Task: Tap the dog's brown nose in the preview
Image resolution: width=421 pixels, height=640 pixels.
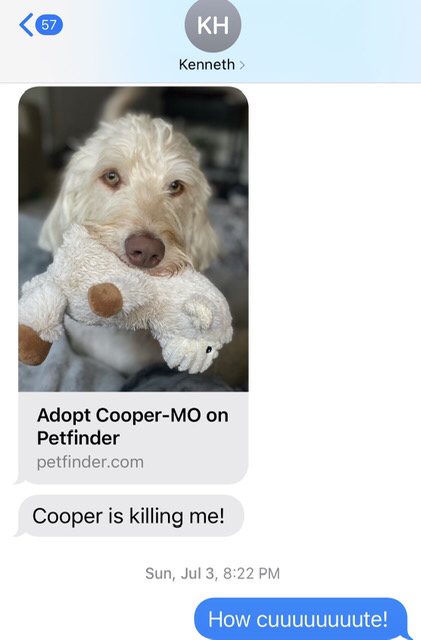Action: click(145, 250)
